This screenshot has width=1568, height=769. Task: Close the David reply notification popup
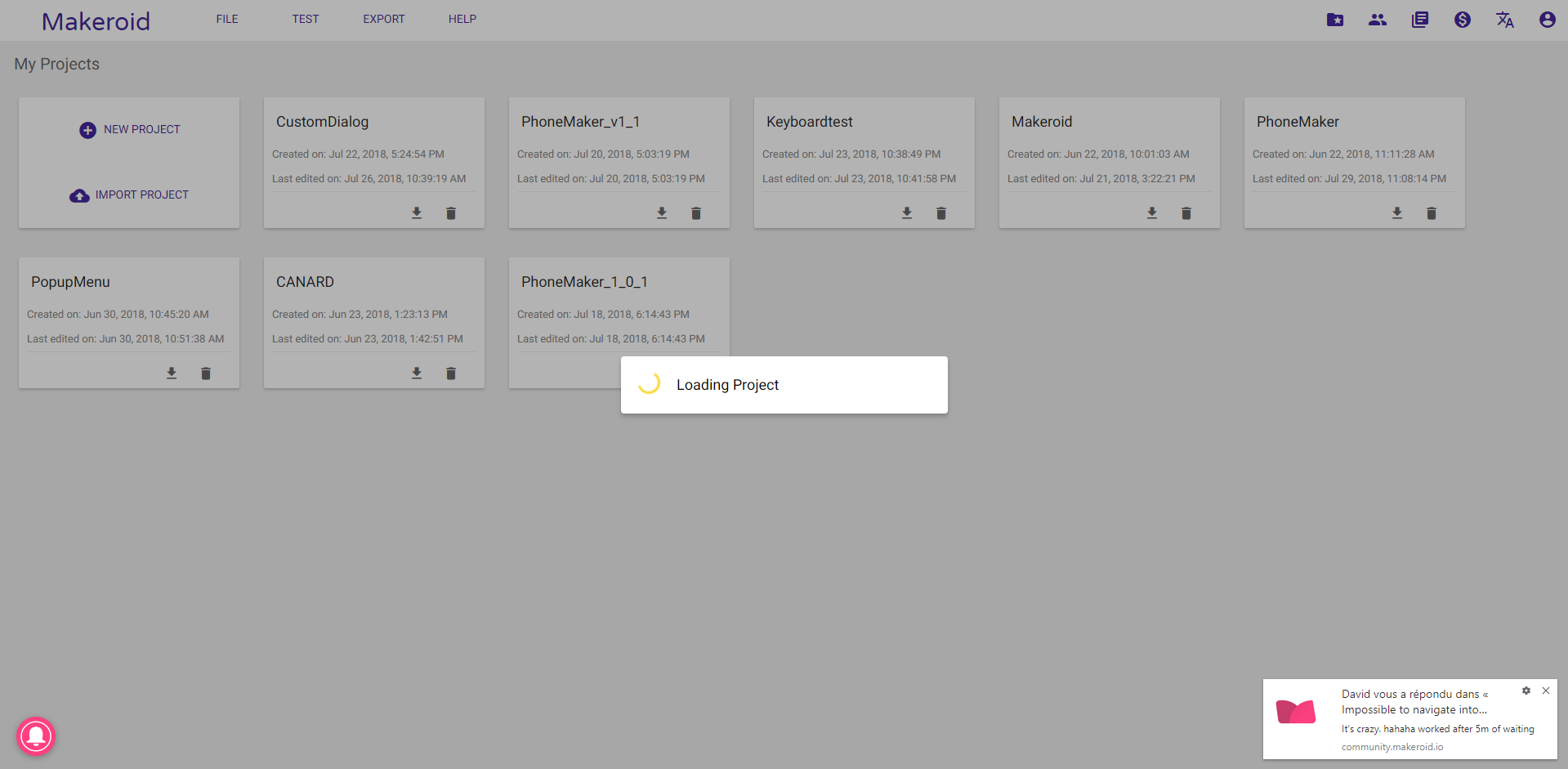coord(1546,691)
